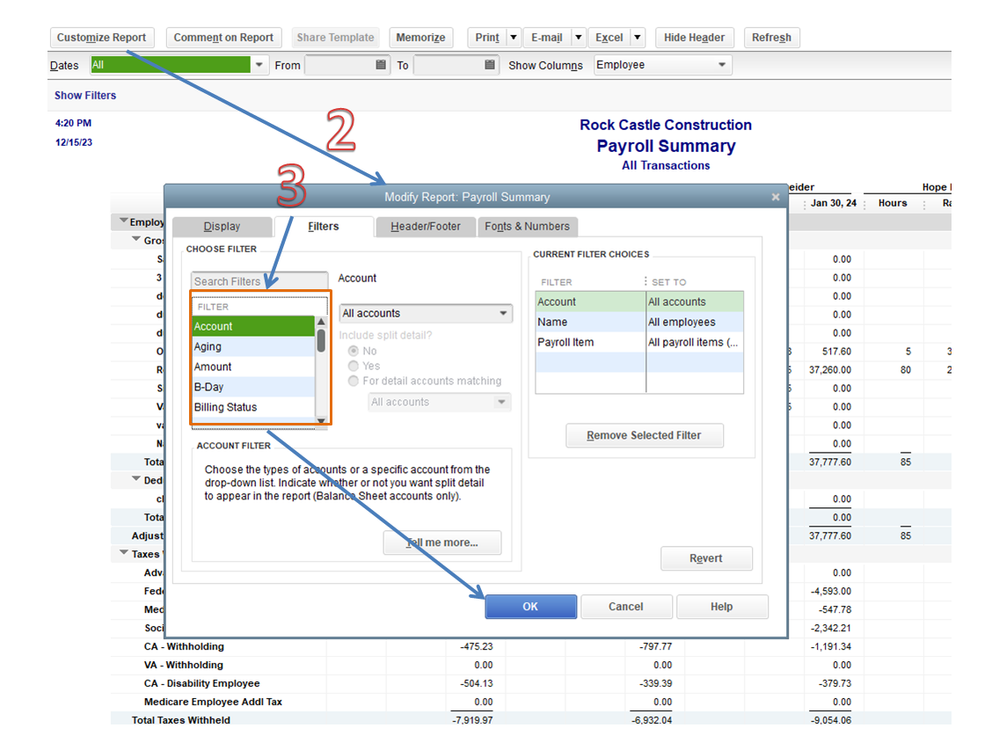The width and height of the screenshot is (999, 749).
Task: Click the Hide Header button
Action: pyautogui.click(x=694, y=38)
